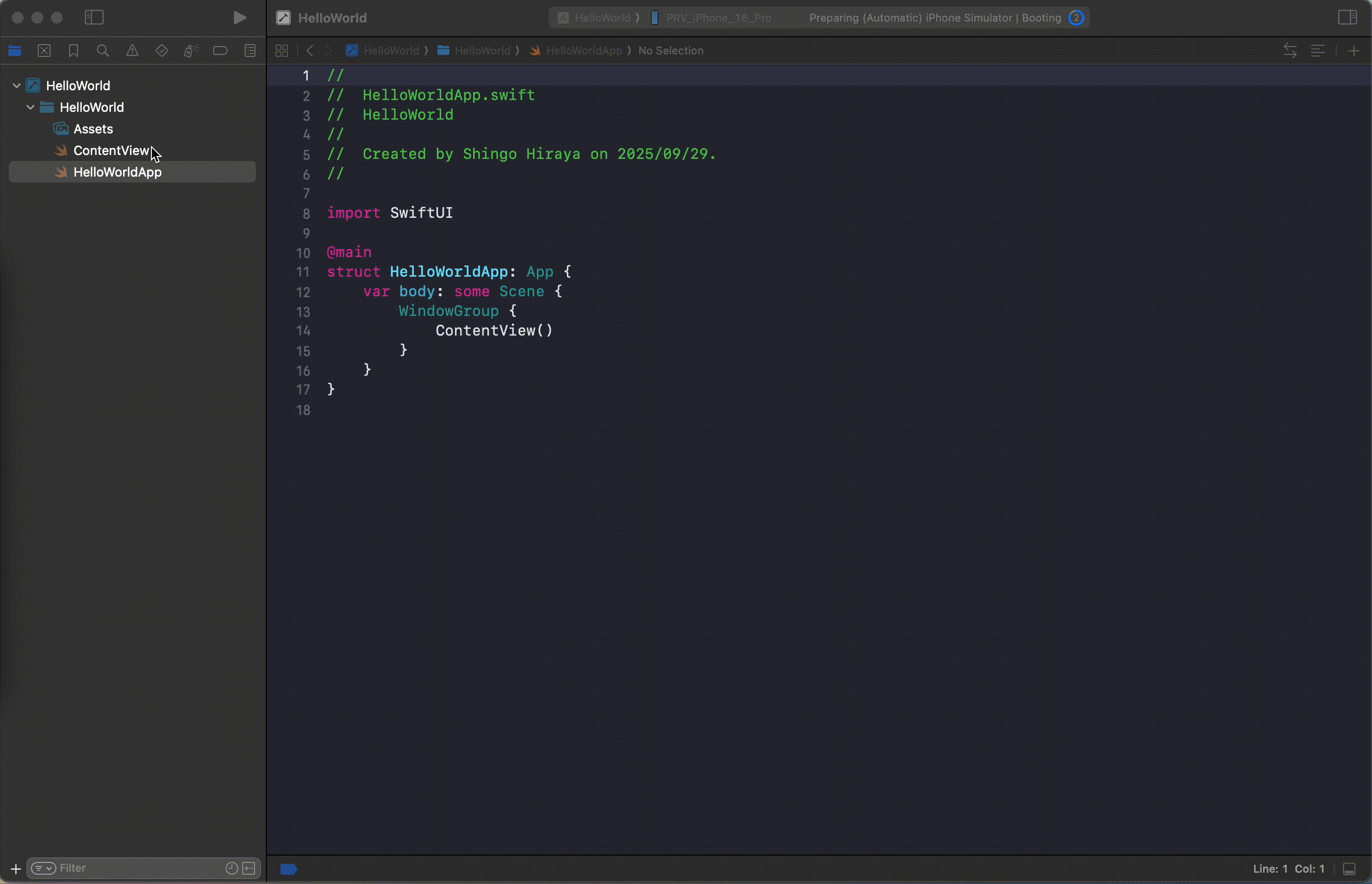This screenshot has width=1372, height=884.
Task: Open the Test navigator diamond icon
Action: click(x=162, y=51)
